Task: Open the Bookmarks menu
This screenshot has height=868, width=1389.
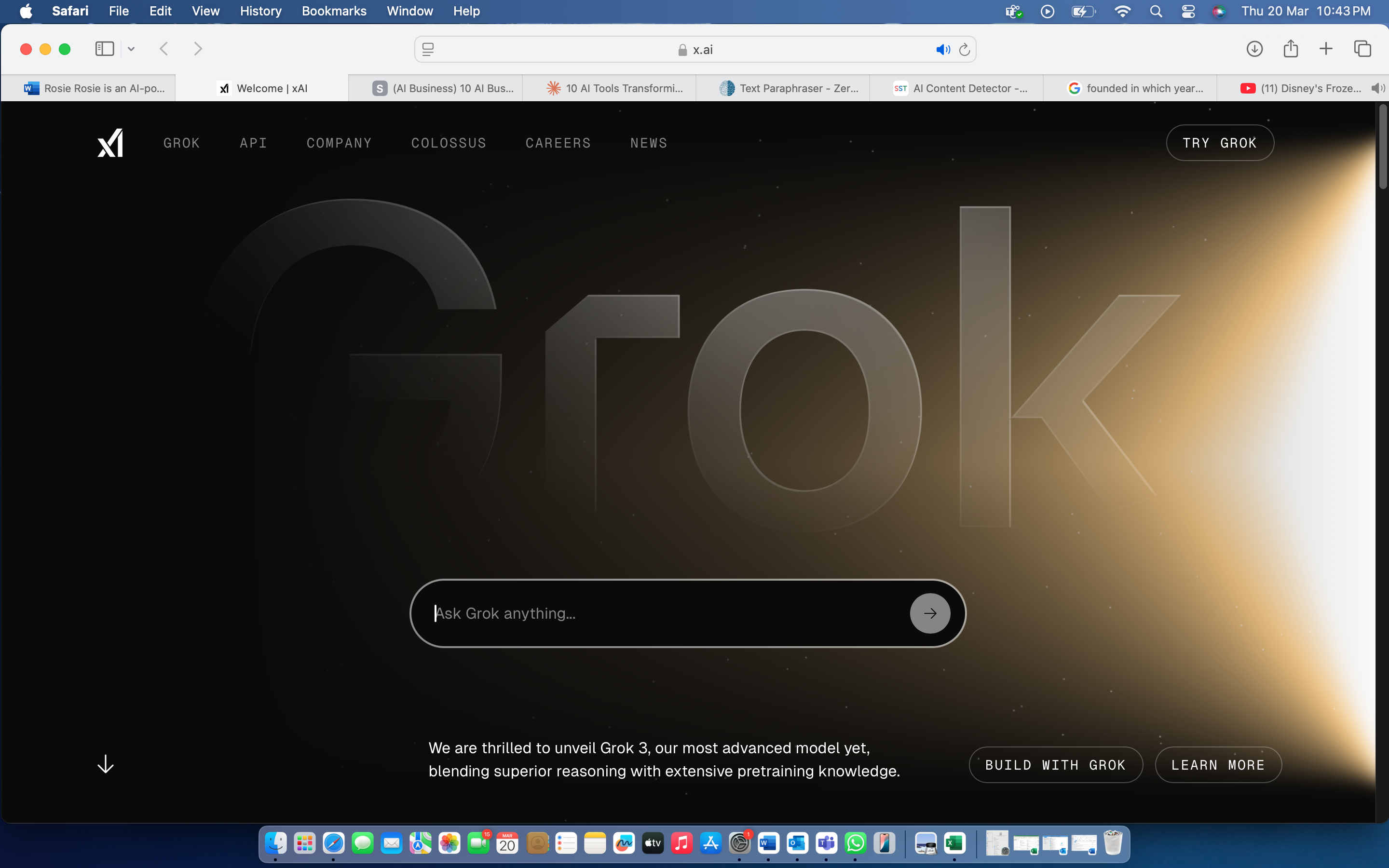Action: click(334, 11)
